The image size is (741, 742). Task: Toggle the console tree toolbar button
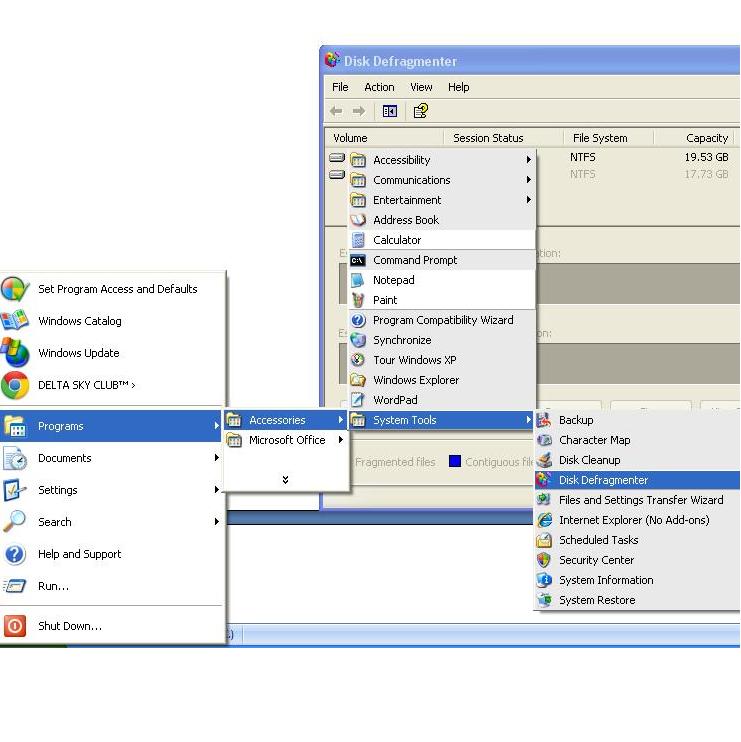390,111
